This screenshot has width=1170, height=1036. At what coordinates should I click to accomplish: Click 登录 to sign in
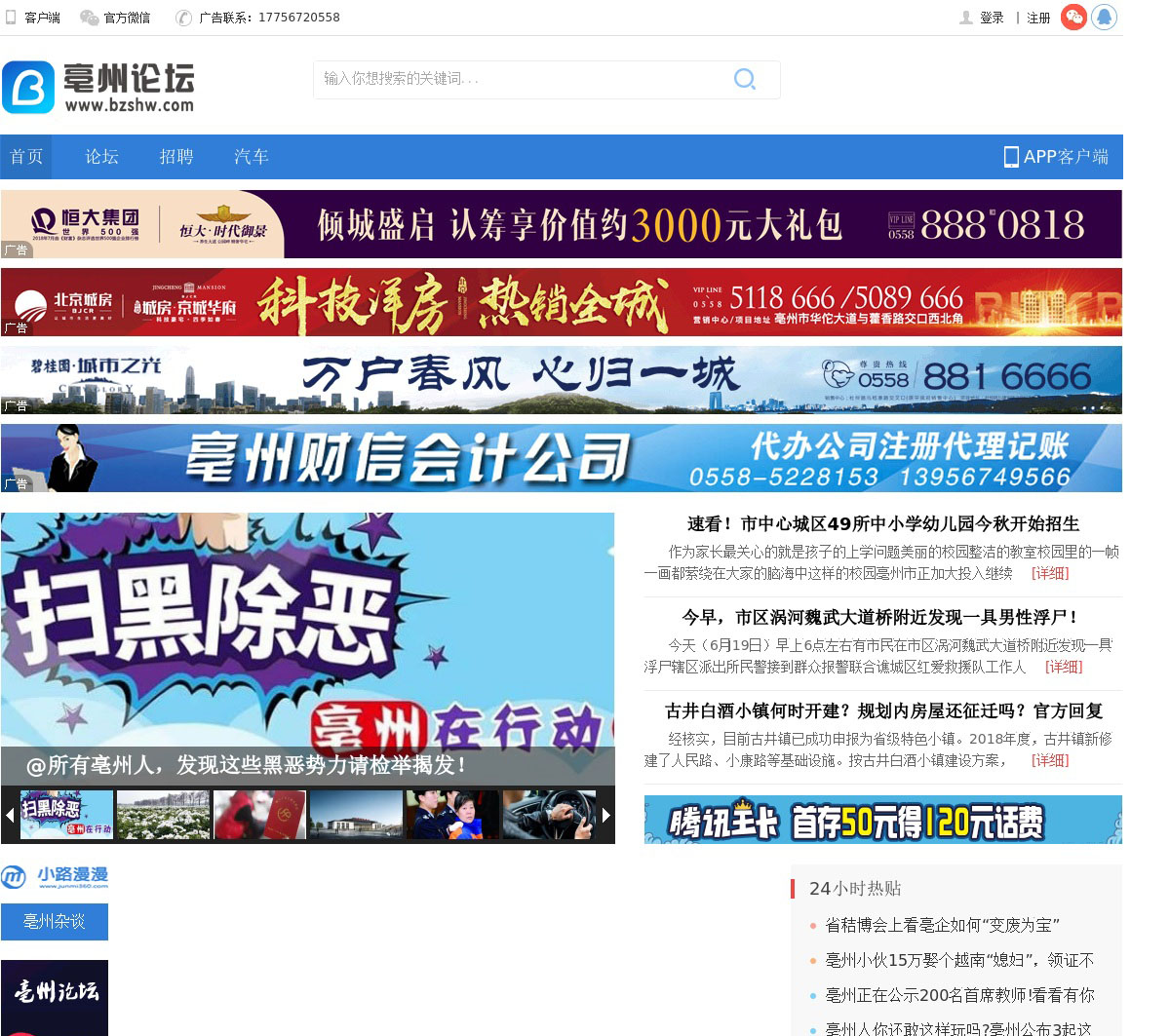coord(992,18)
